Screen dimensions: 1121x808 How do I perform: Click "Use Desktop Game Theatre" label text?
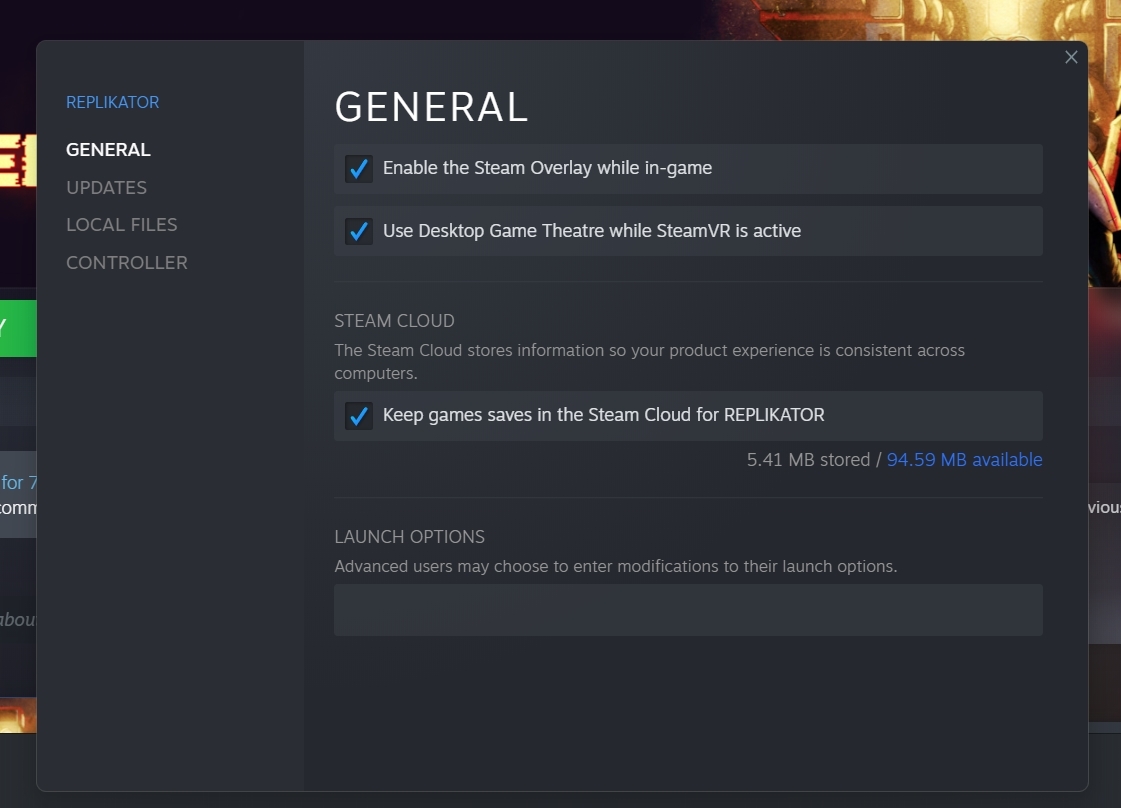pyautogui.click(x=591, y=231)
